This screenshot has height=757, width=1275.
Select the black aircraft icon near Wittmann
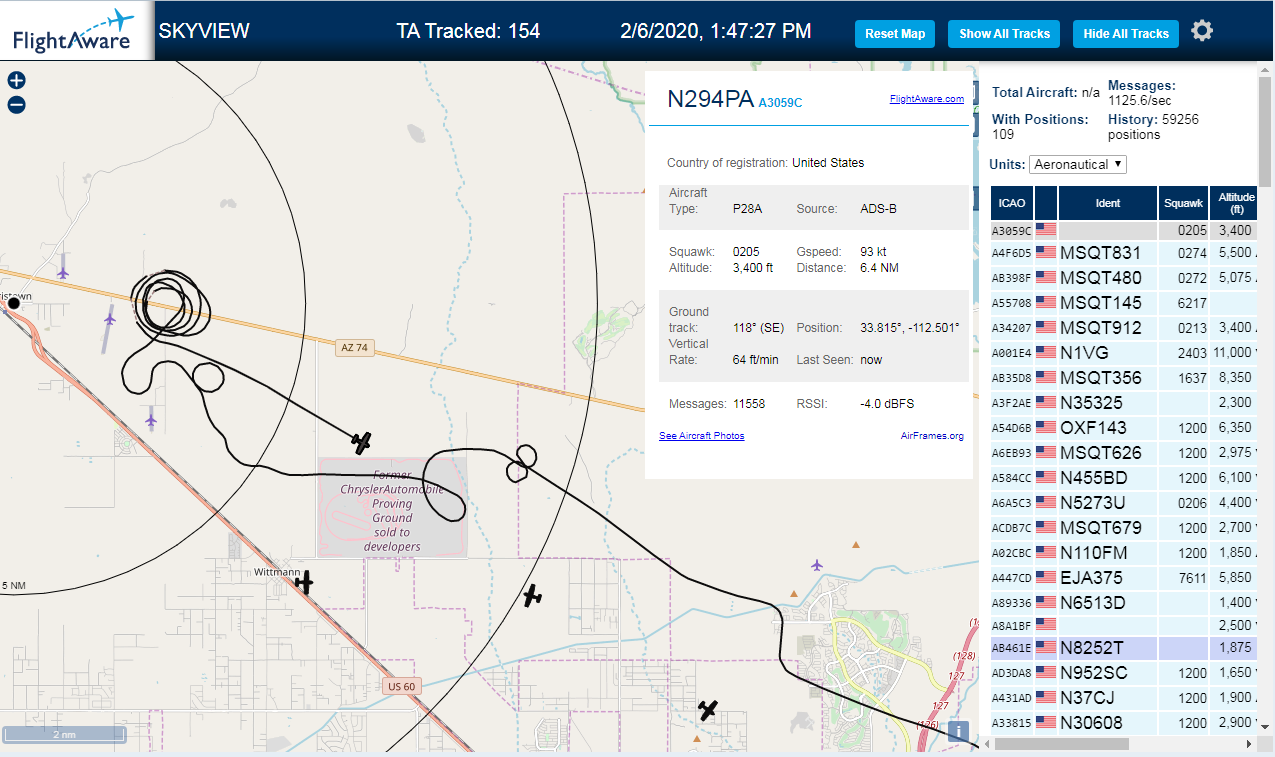click(304, 582)
